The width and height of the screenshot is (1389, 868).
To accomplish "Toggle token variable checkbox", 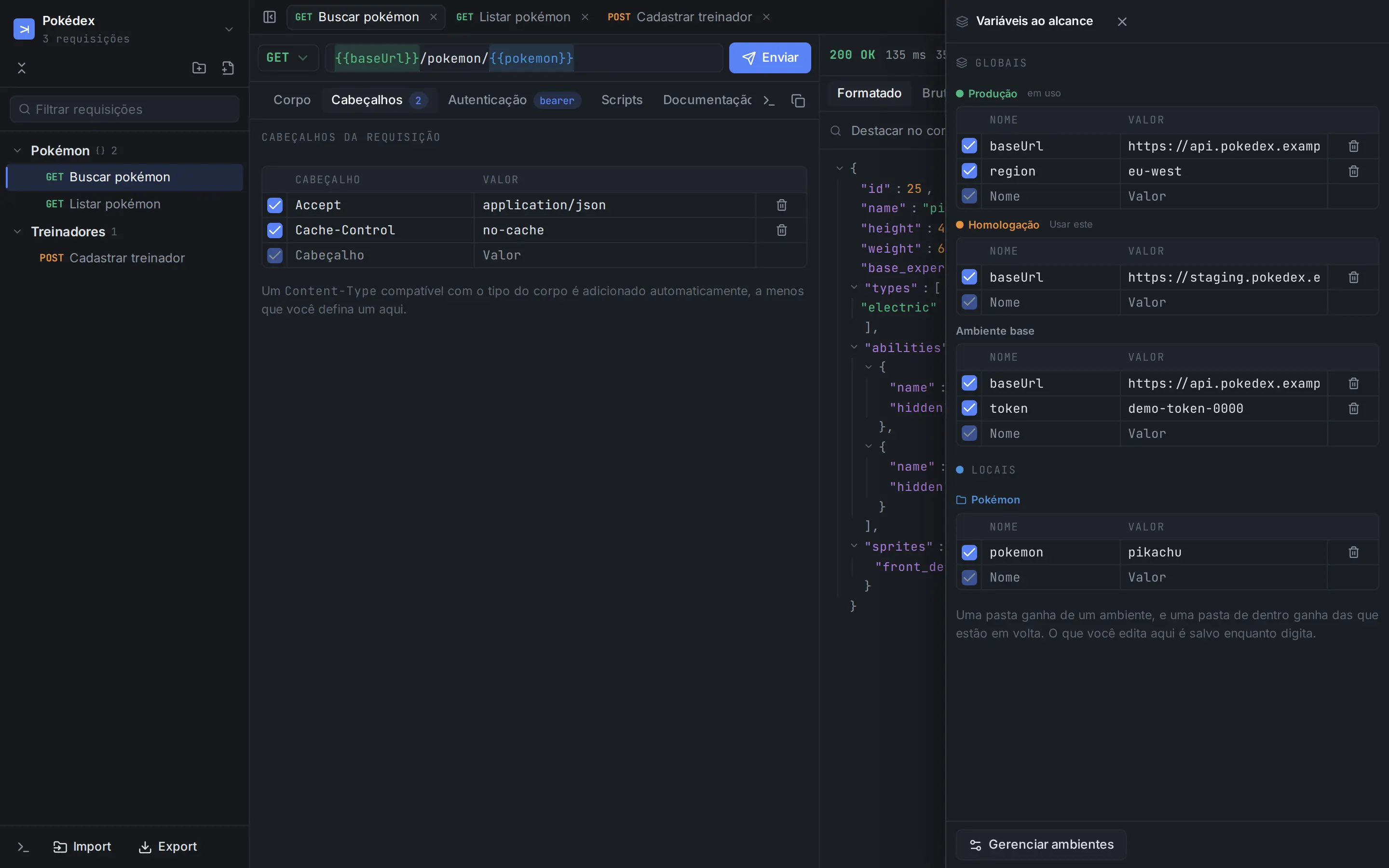I will coord(969,408).
